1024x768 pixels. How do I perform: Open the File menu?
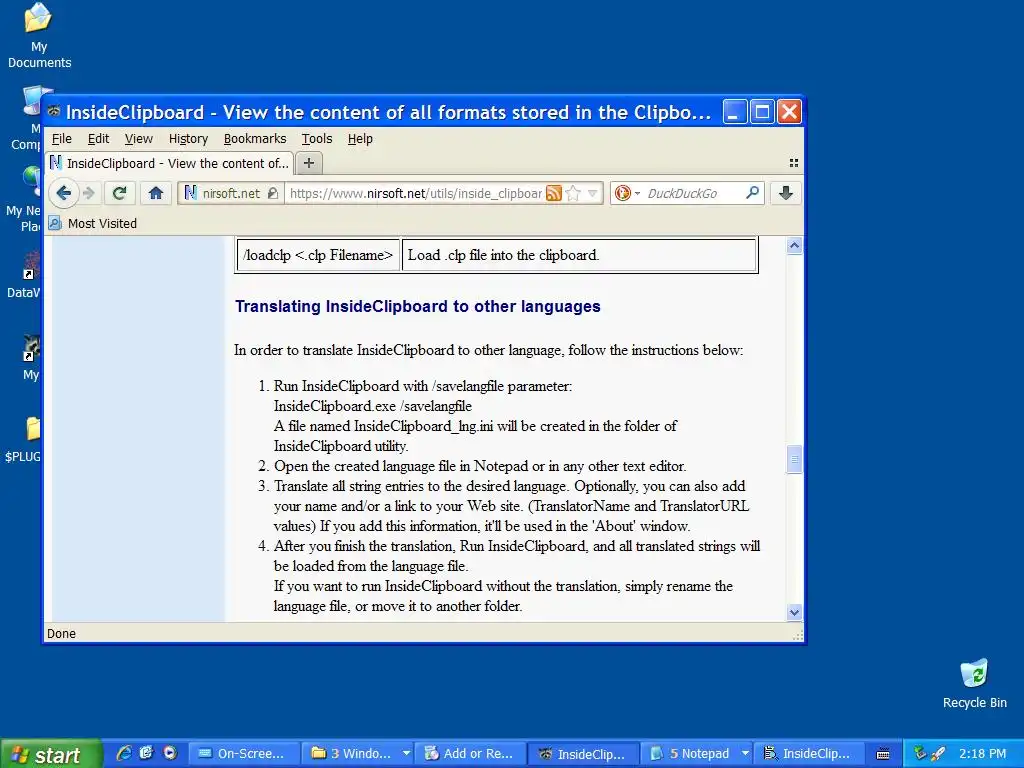[x=61, y=138]
